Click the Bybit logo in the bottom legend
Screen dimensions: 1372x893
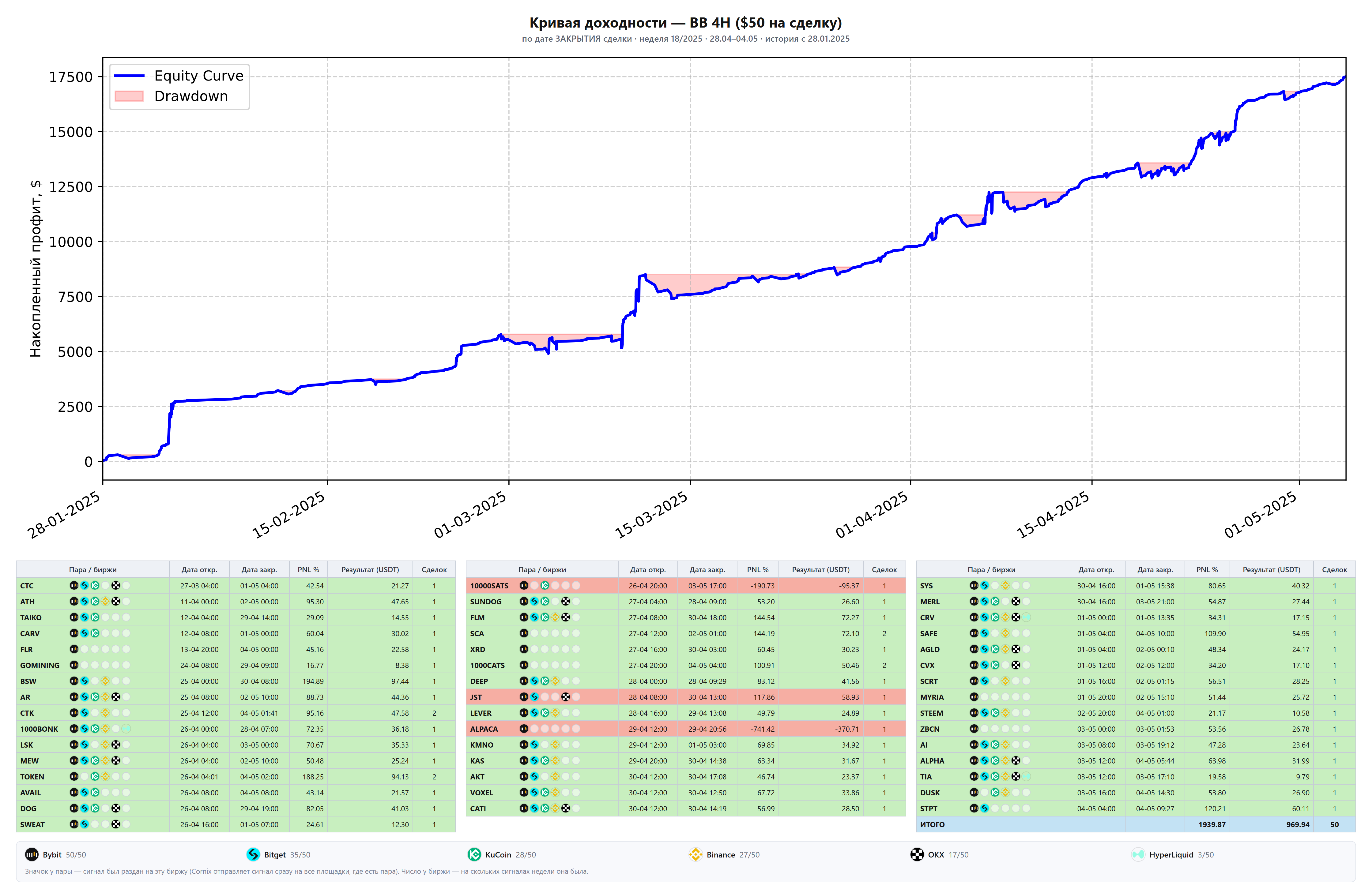(32, 854)
